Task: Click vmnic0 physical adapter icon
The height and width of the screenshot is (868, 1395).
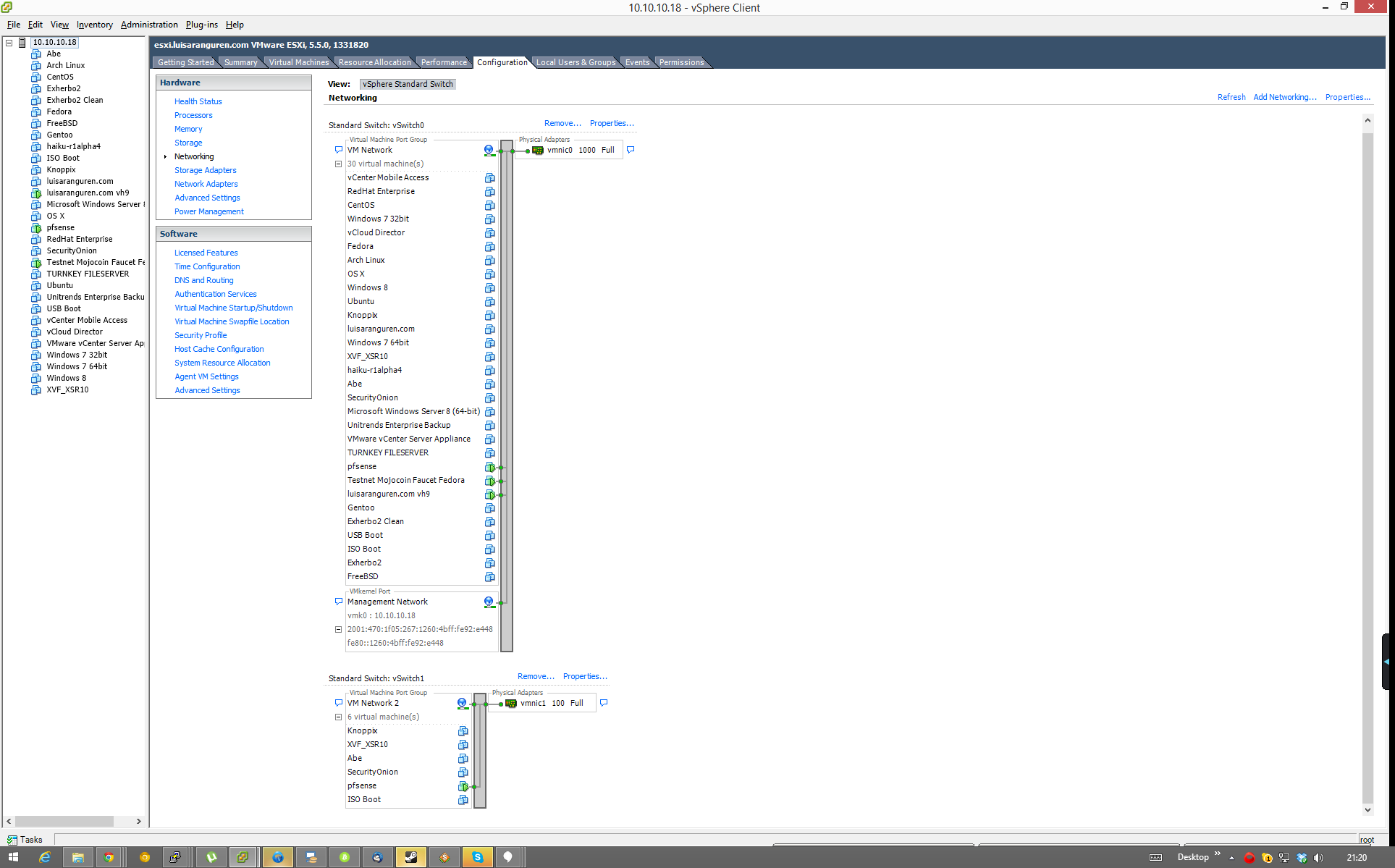Action: [538, 151]
